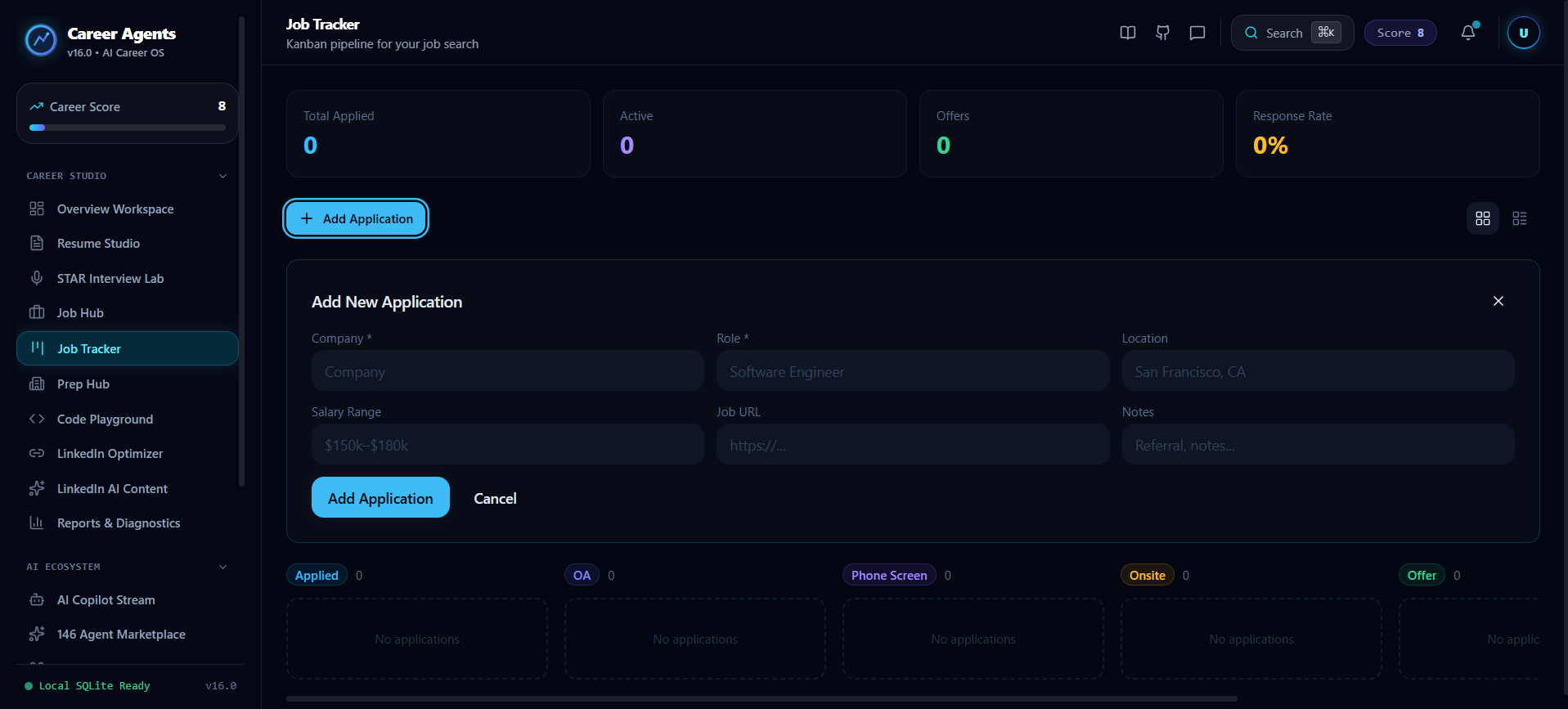Open 146 Agent Marketplace
1568x709 pixels.
[x=128, y=635]
